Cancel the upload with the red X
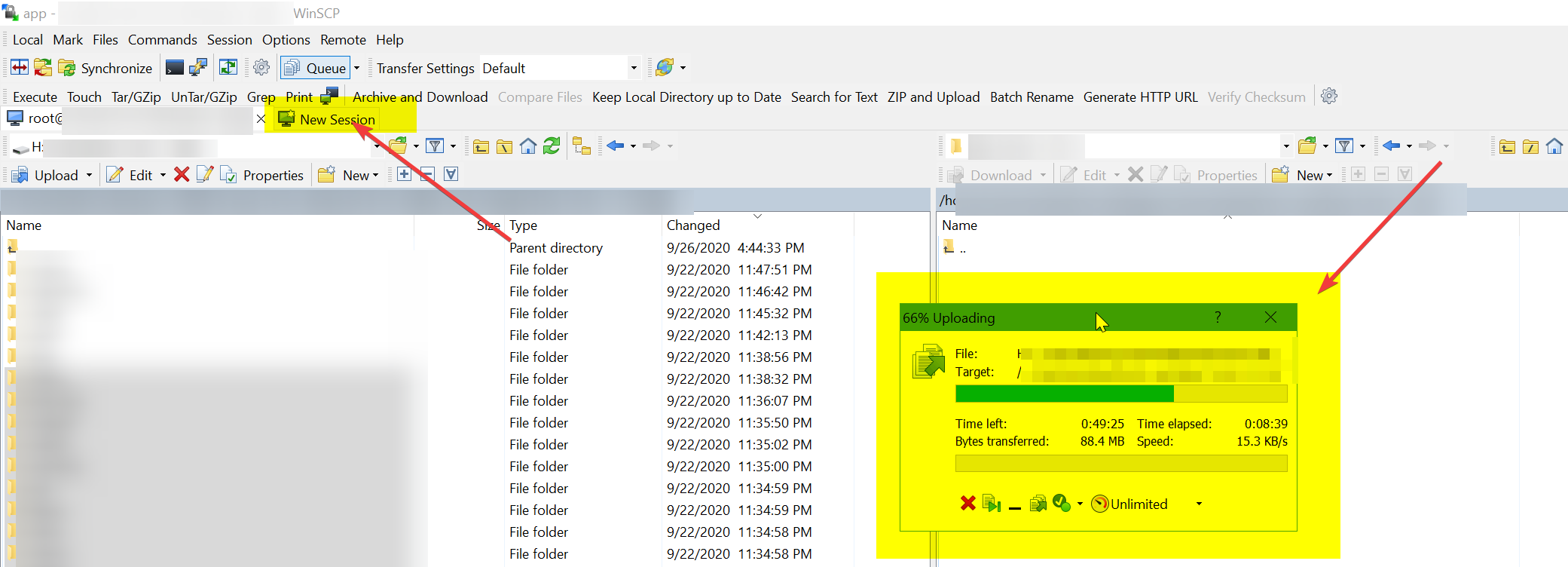Image resolution: width=1568 pixels, height=567 pixels. click(968, 504)
